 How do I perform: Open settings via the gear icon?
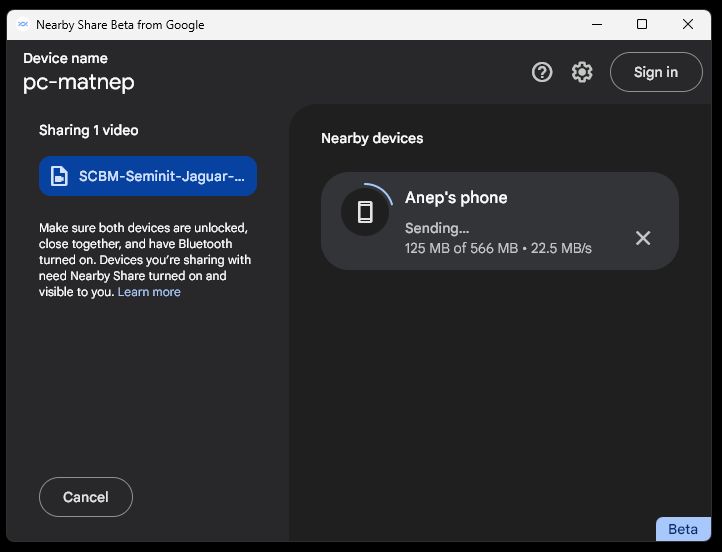pyautogui.click(x=582, y=72)
